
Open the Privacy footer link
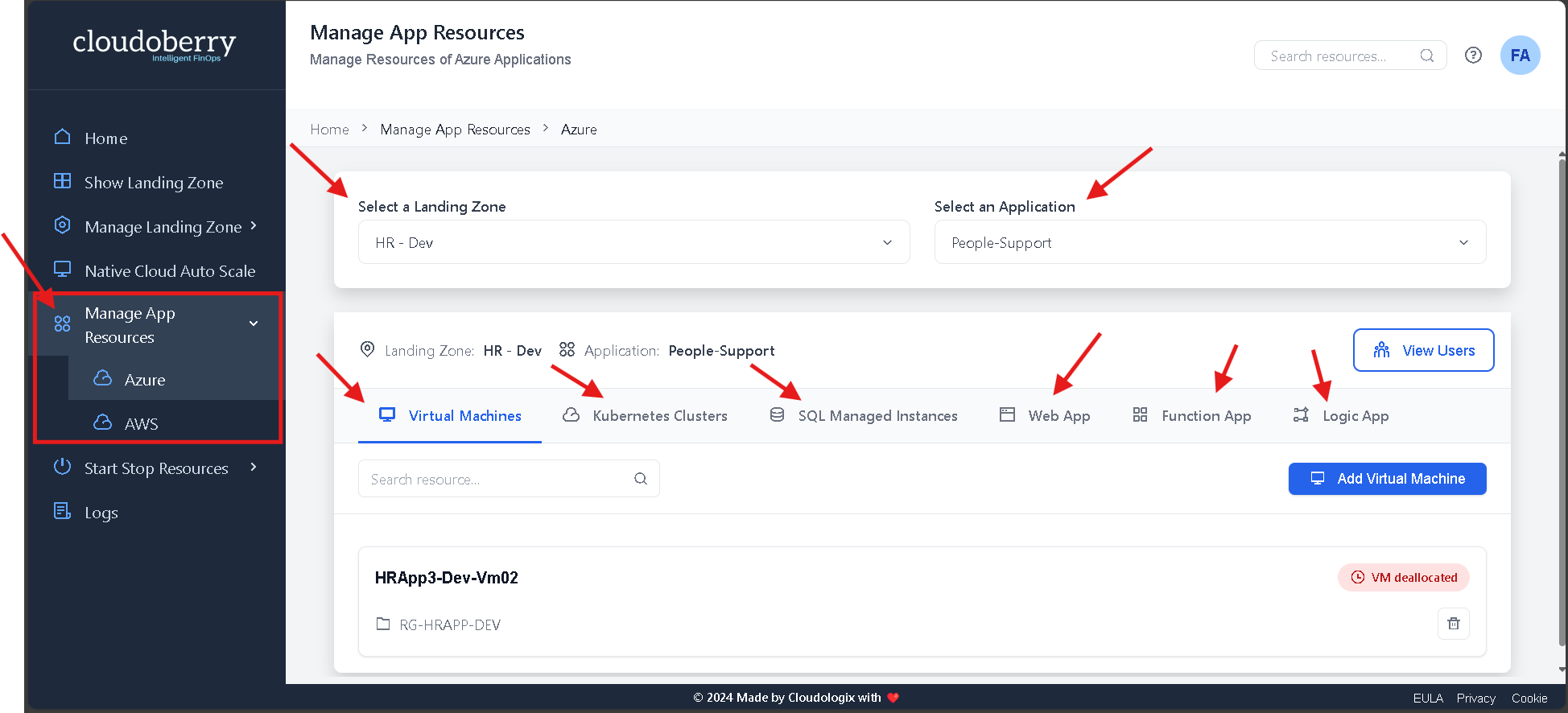pyautogui.click(x=1476, y=699)
